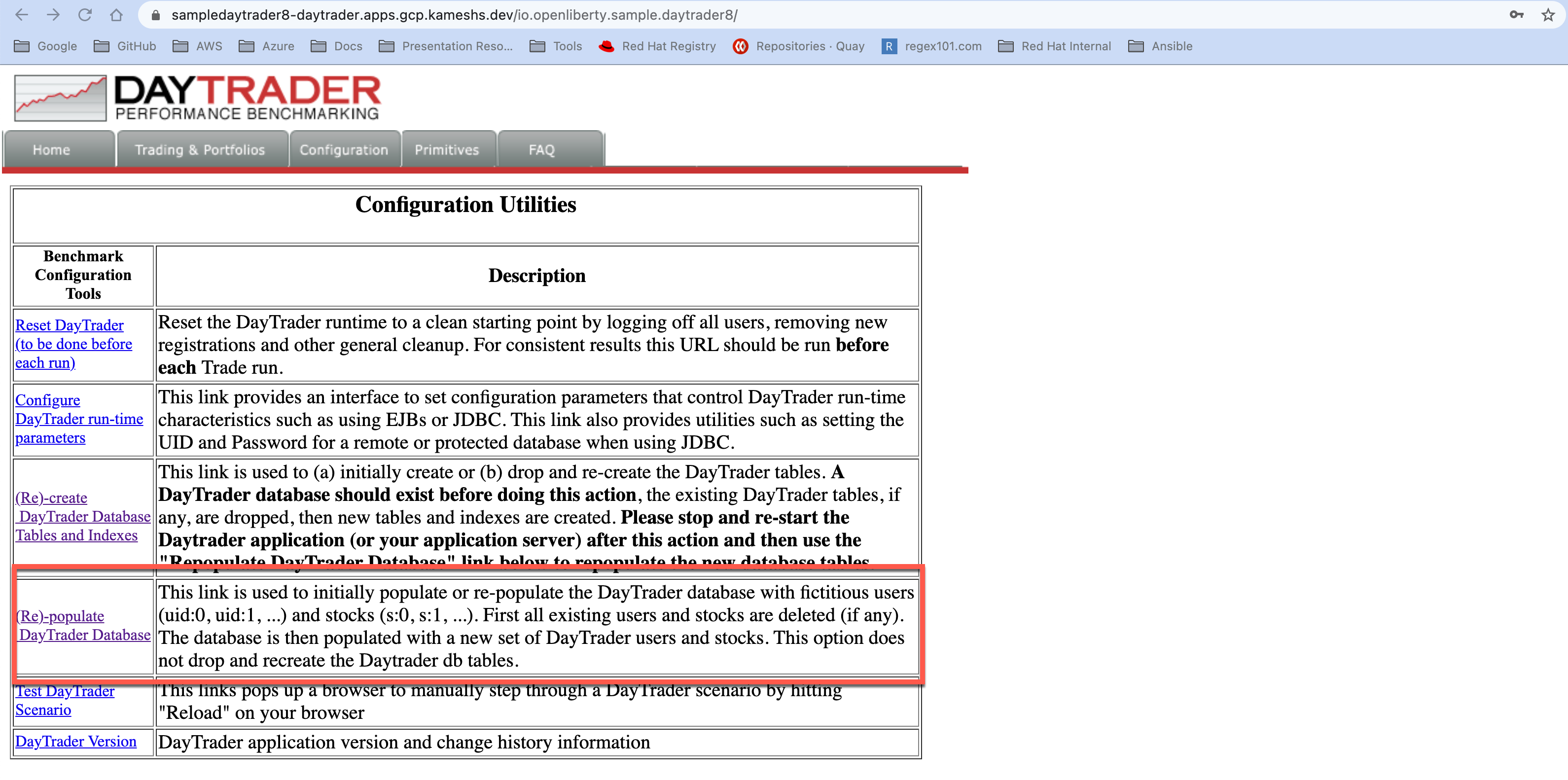Open the Red Hat Internal bookmarks folder

click(1055, 46)
